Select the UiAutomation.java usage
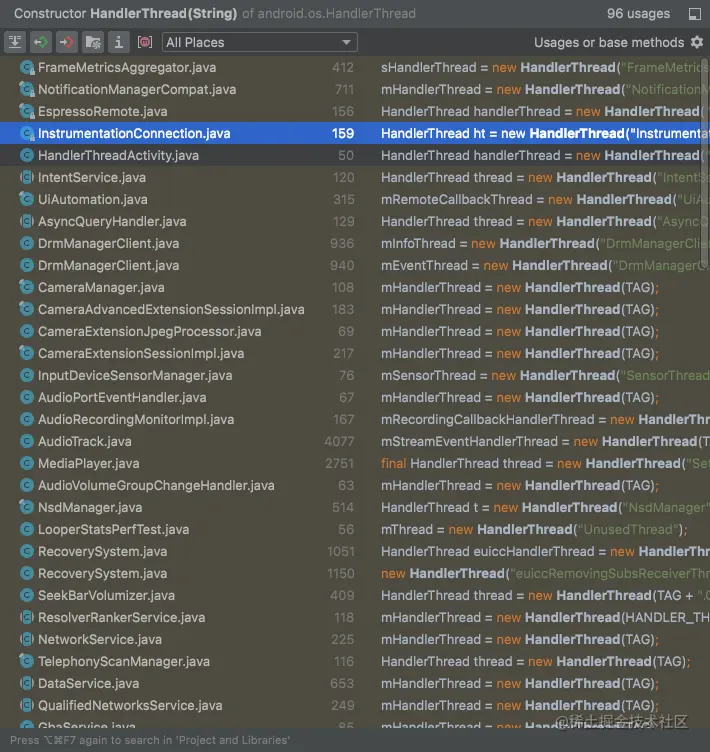710x752 pixels. tap(355, 200)
